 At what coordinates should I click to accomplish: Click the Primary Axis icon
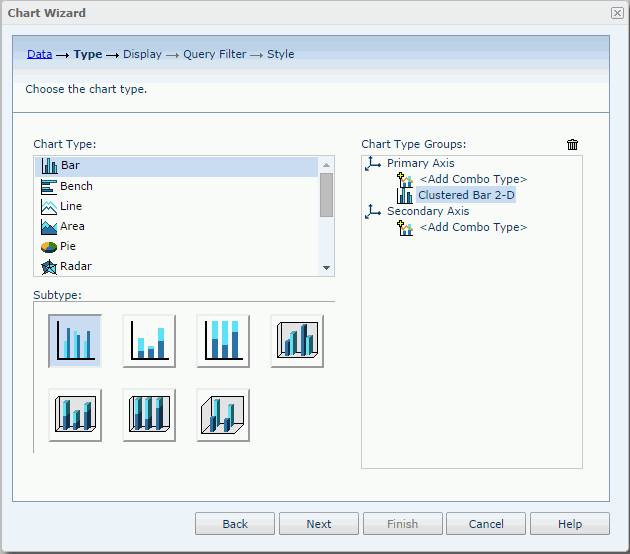click(373, 164)
